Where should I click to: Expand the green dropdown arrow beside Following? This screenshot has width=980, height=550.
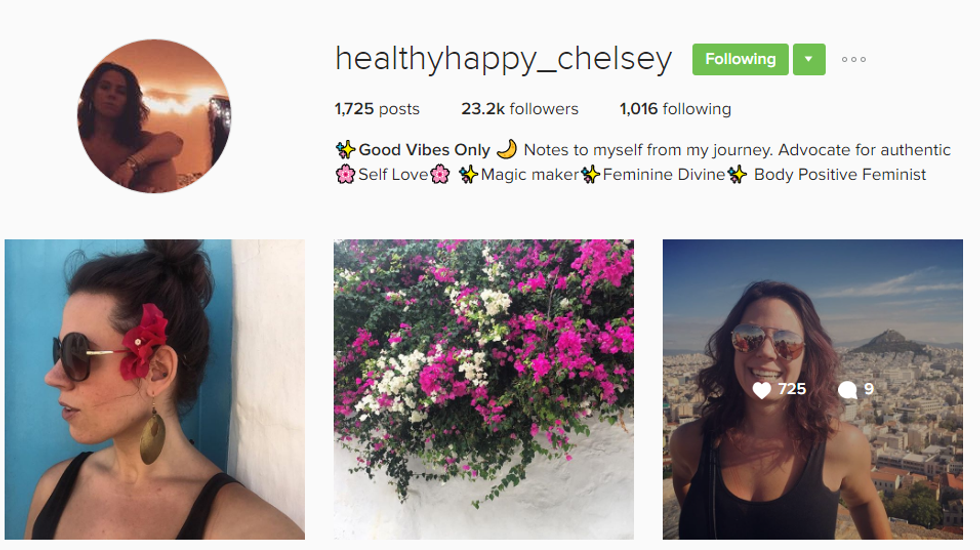point(809,59)
